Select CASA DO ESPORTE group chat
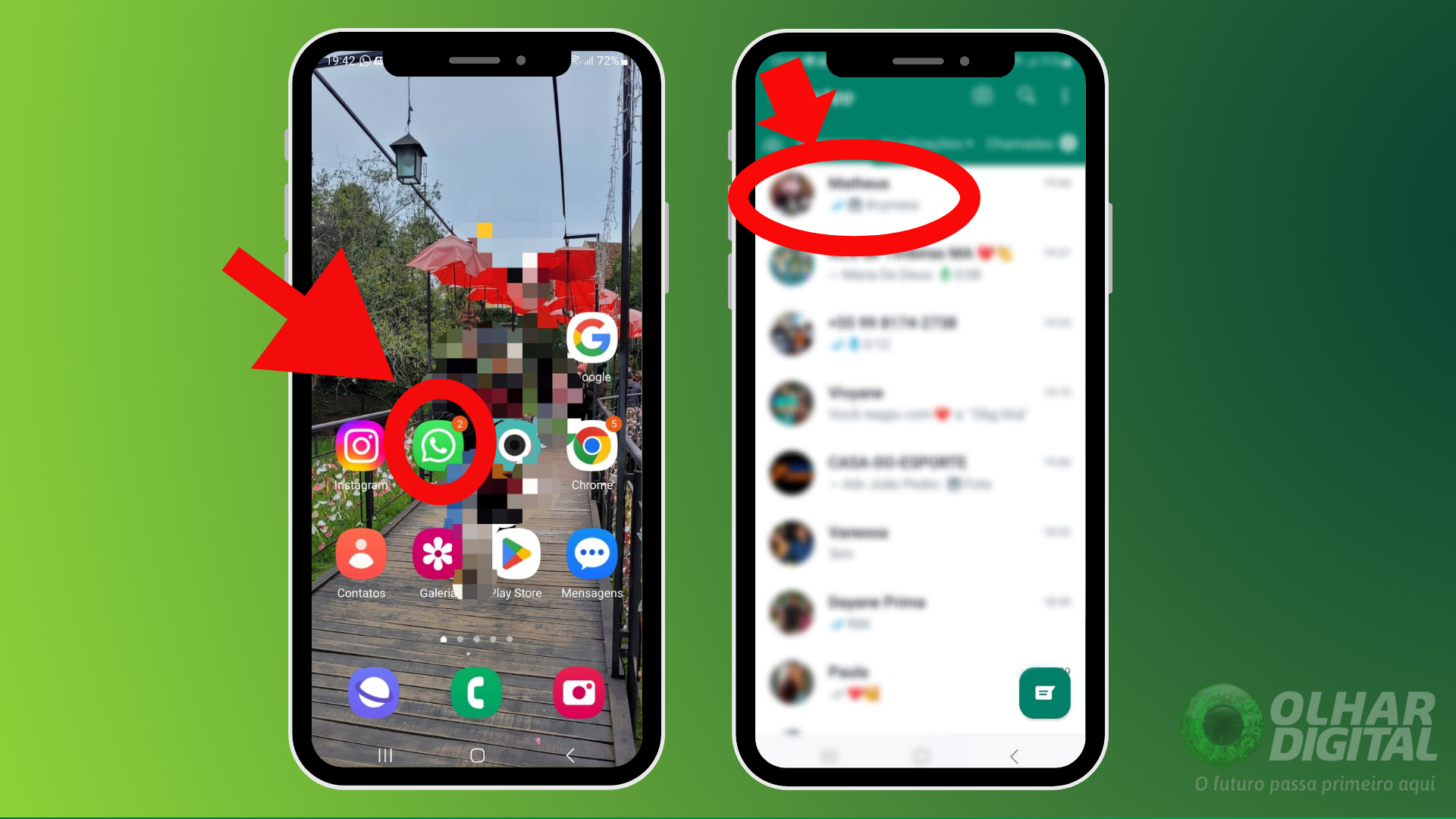Viewport: 1456px width, 819px height. [x=899, y=472]
